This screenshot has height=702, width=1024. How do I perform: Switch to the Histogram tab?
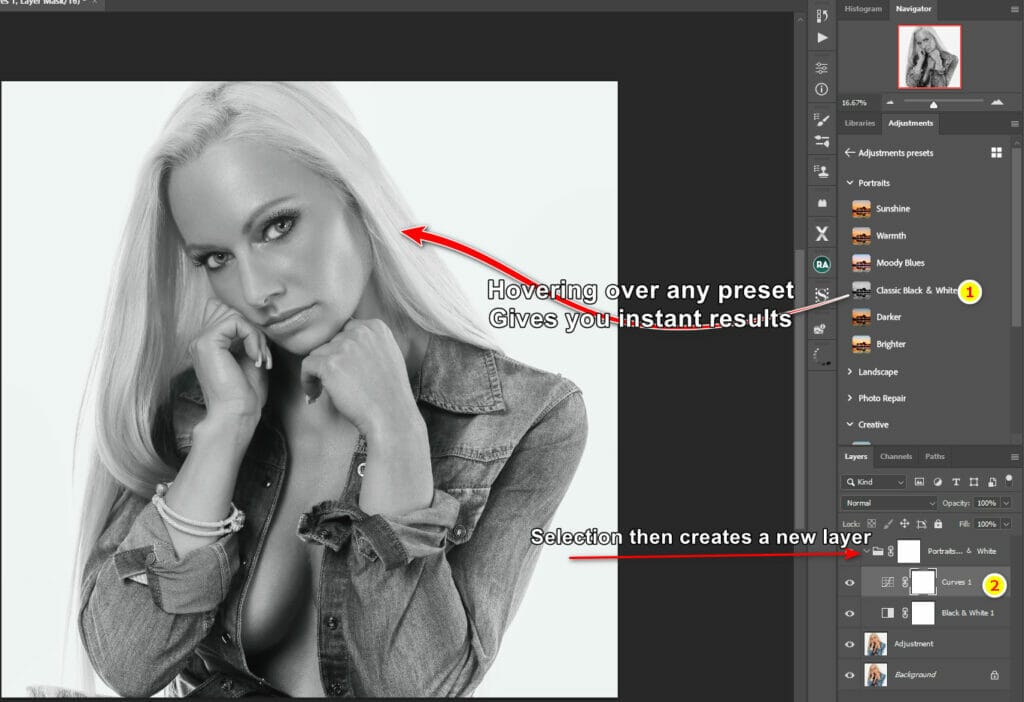coord(863,9)
